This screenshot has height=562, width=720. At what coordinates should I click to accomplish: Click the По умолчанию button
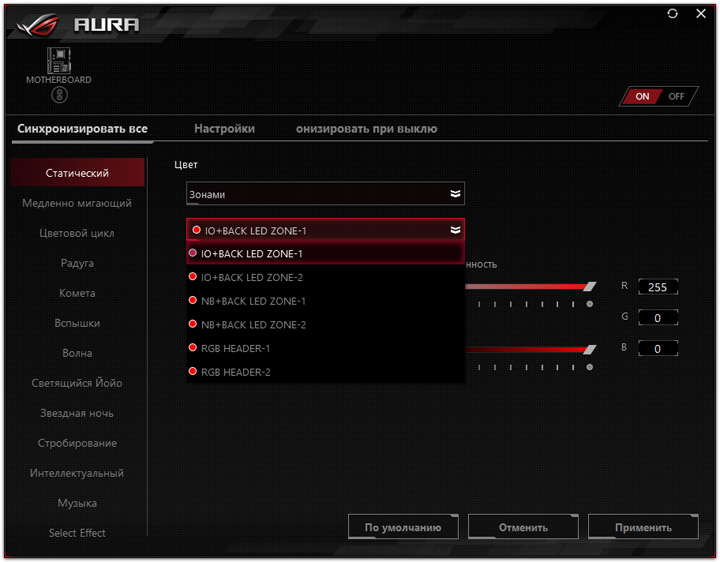(403, 527)
